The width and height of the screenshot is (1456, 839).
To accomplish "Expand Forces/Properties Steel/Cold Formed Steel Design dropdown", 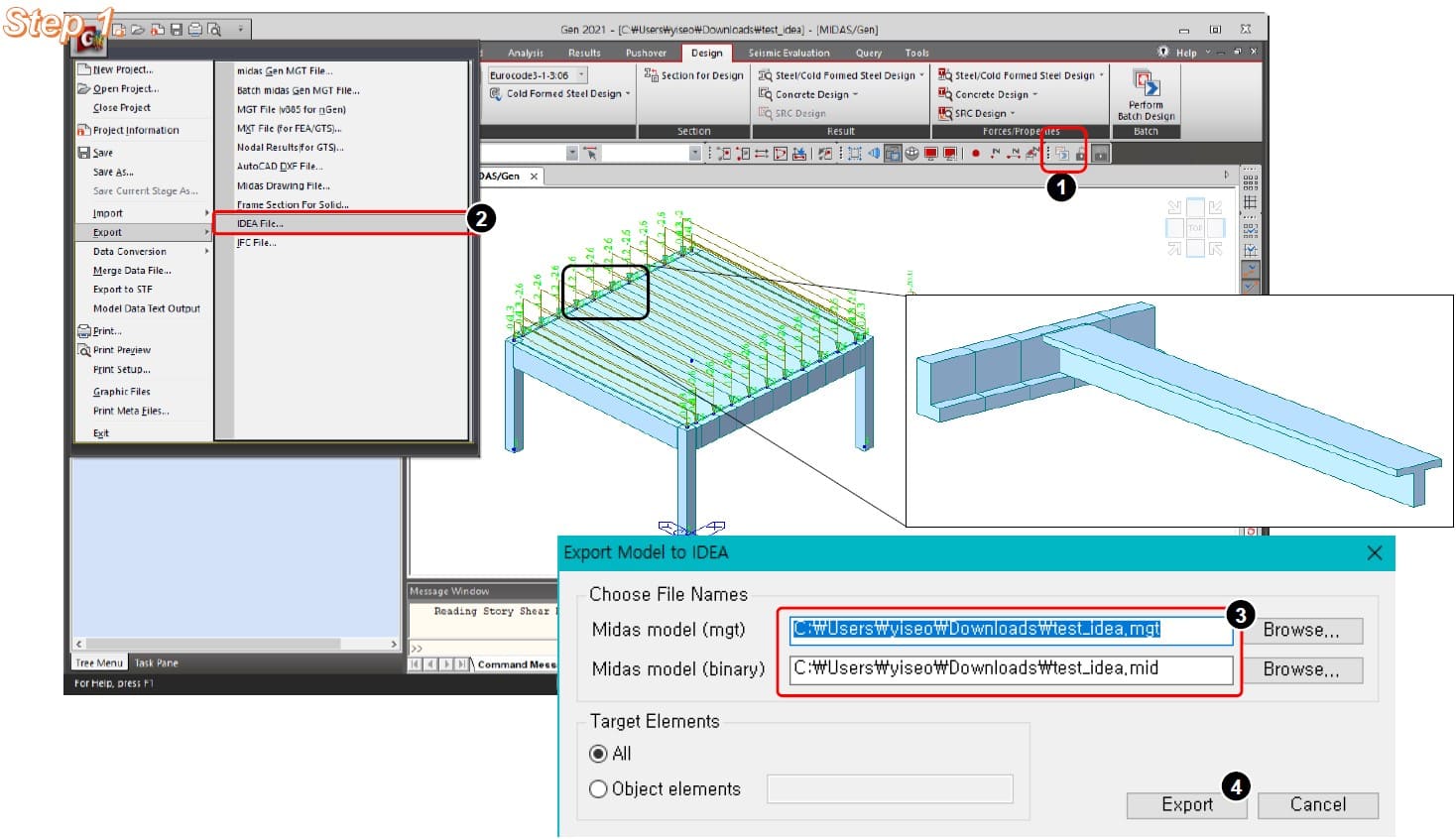I will [1101, 75].
